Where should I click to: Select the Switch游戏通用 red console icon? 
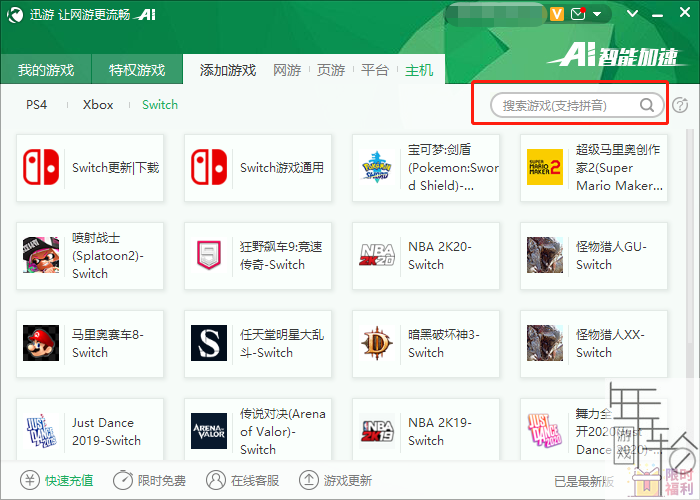click(x=209, y=167)
